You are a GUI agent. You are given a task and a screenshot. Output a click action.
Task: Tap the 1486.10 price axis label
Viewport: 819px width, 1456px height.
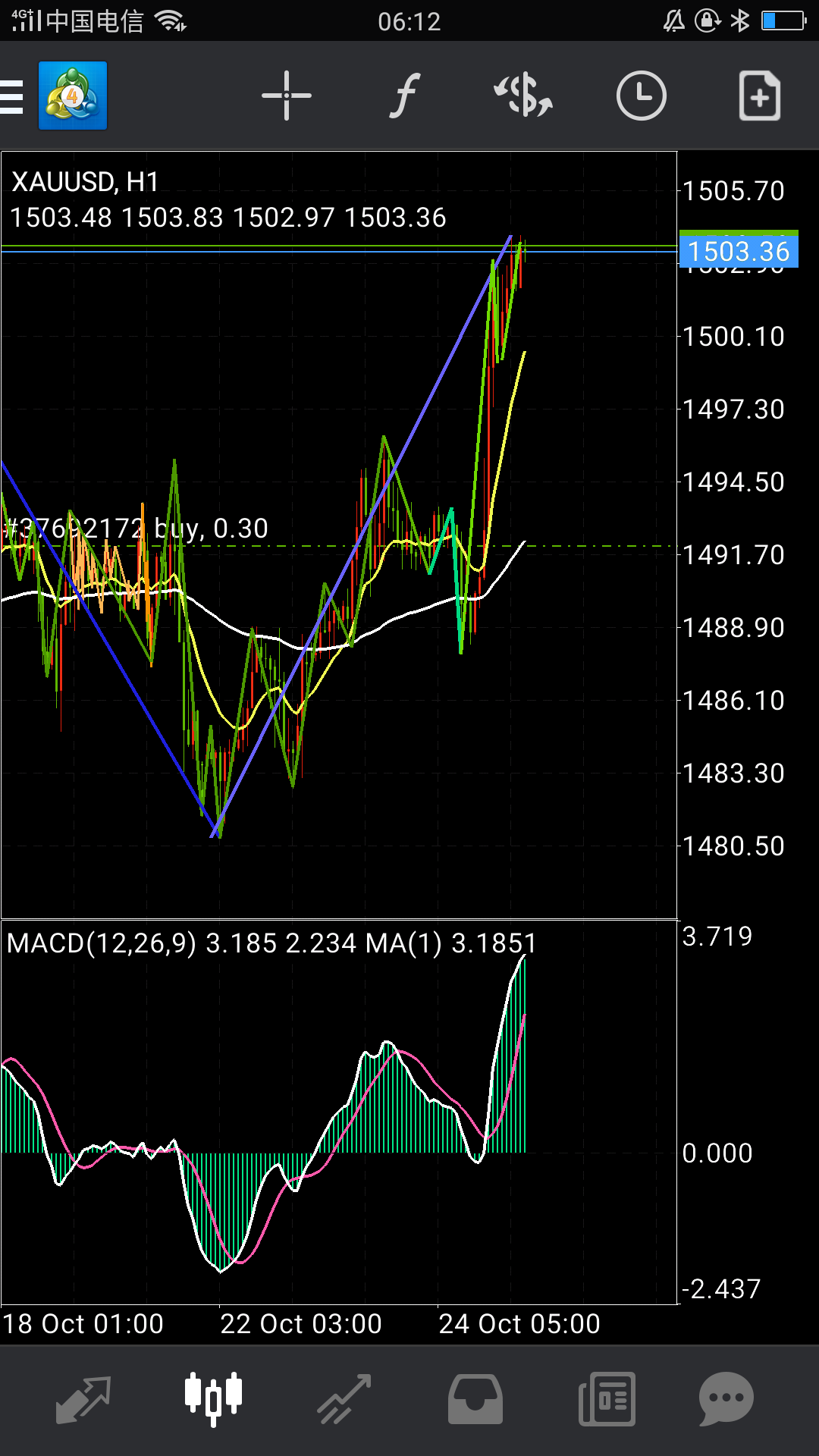[x=733, y=701]
